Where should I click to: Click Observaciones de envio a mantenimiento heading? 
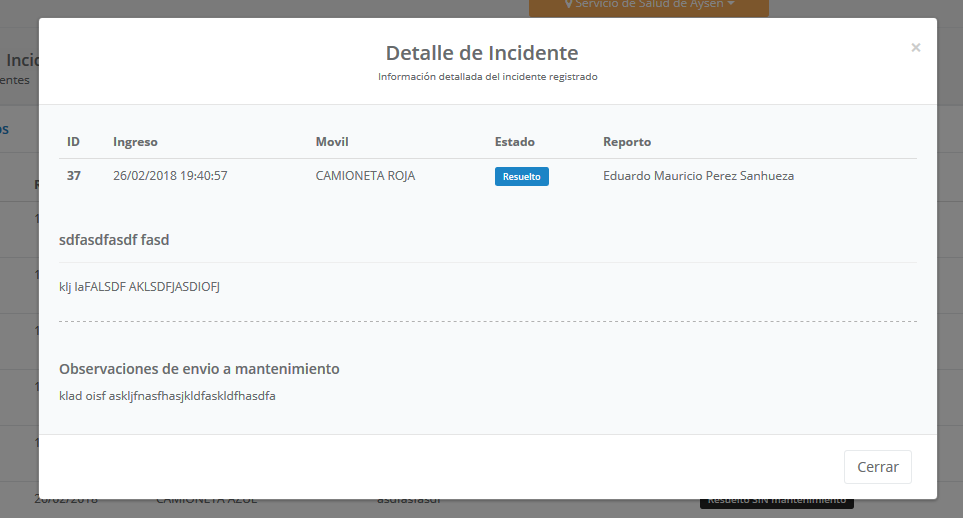point(199,369)
